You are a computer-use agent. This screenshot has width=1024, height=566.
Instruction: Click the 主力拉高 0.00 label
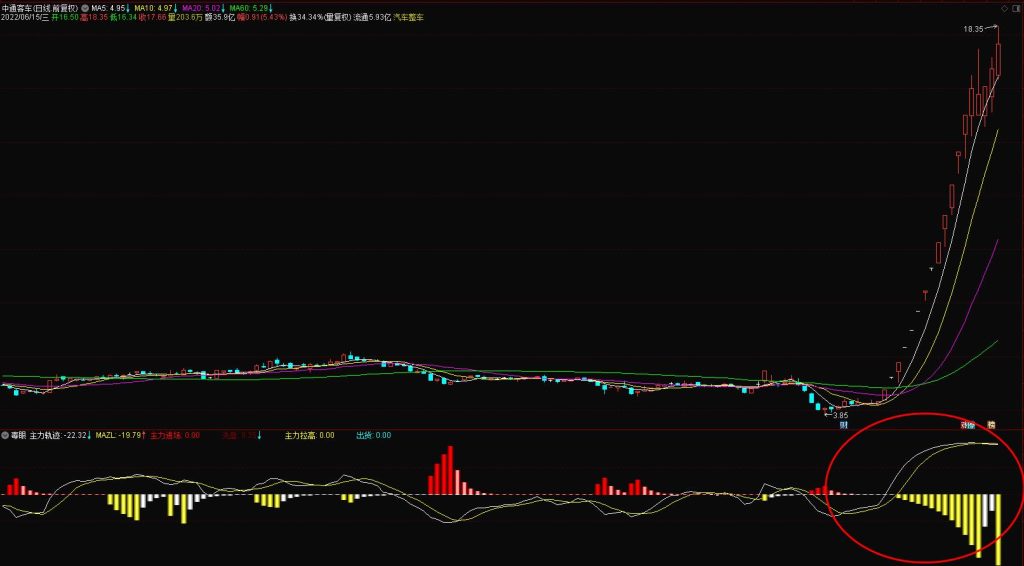click(x=310, y=435)
